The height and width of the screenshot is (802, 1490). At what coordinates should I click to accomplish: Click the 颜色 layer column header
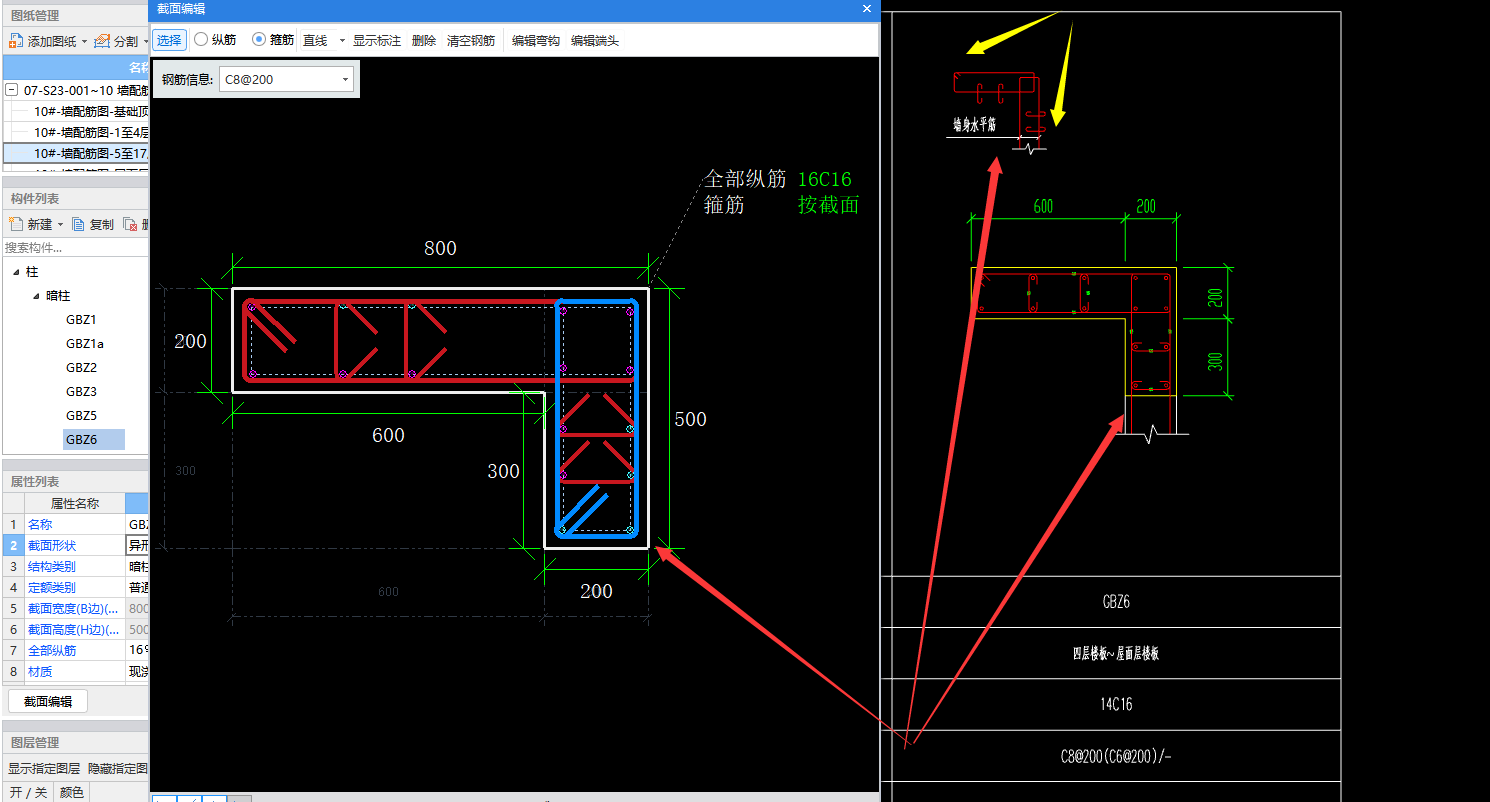tap(71, 792)
